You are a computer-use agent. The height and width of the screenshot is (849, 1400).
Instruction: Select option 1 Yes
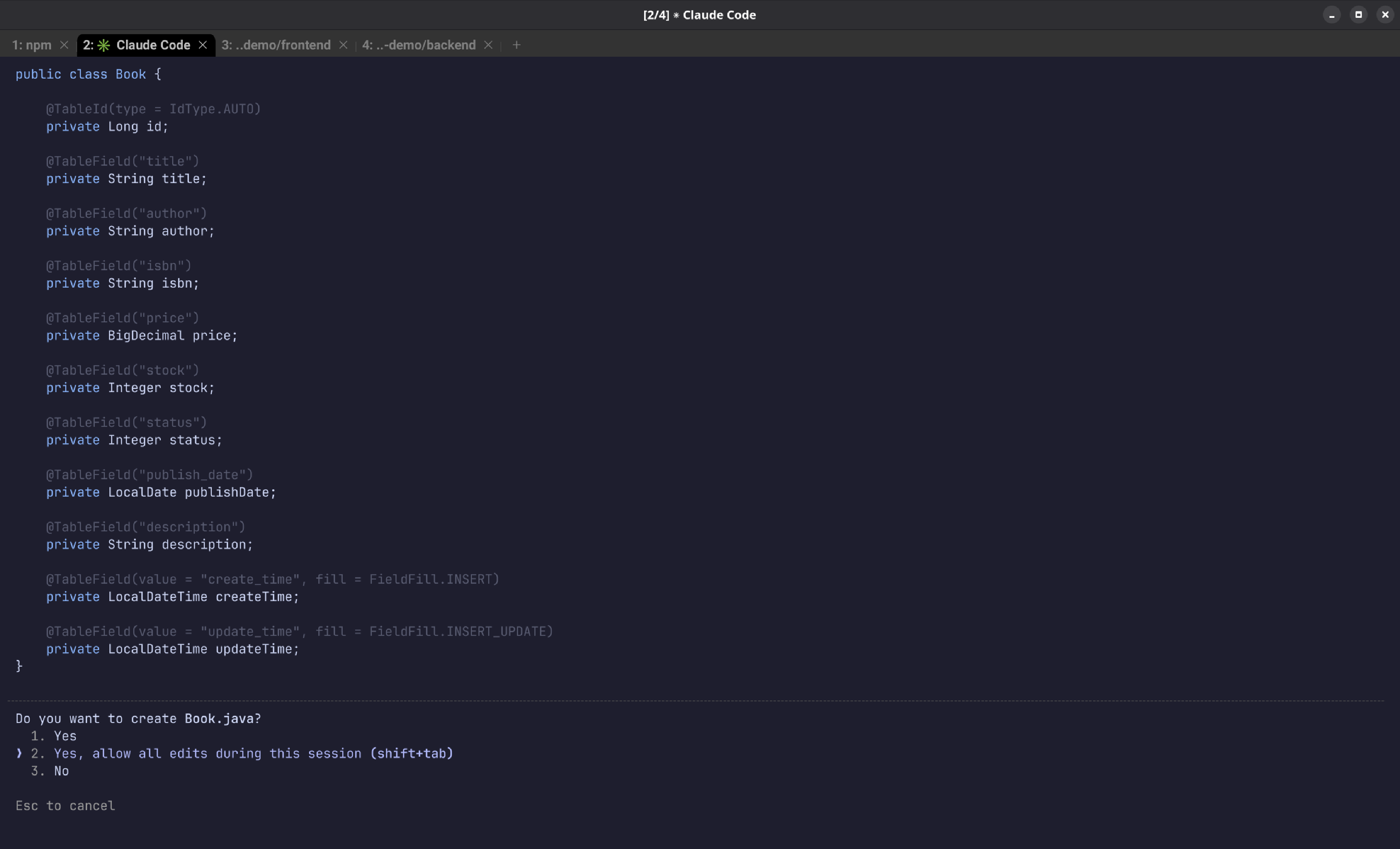click(x=65, y=736)
